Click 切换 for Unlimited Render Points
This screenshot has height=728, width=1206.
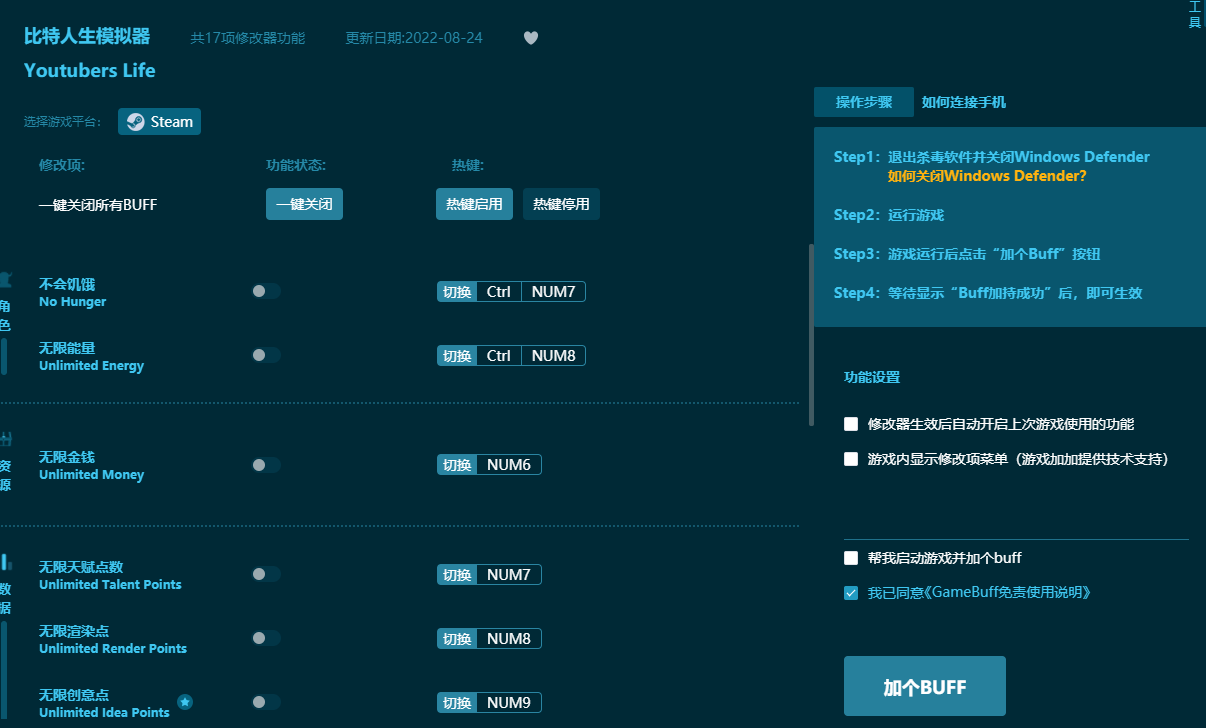pos(457,639)
